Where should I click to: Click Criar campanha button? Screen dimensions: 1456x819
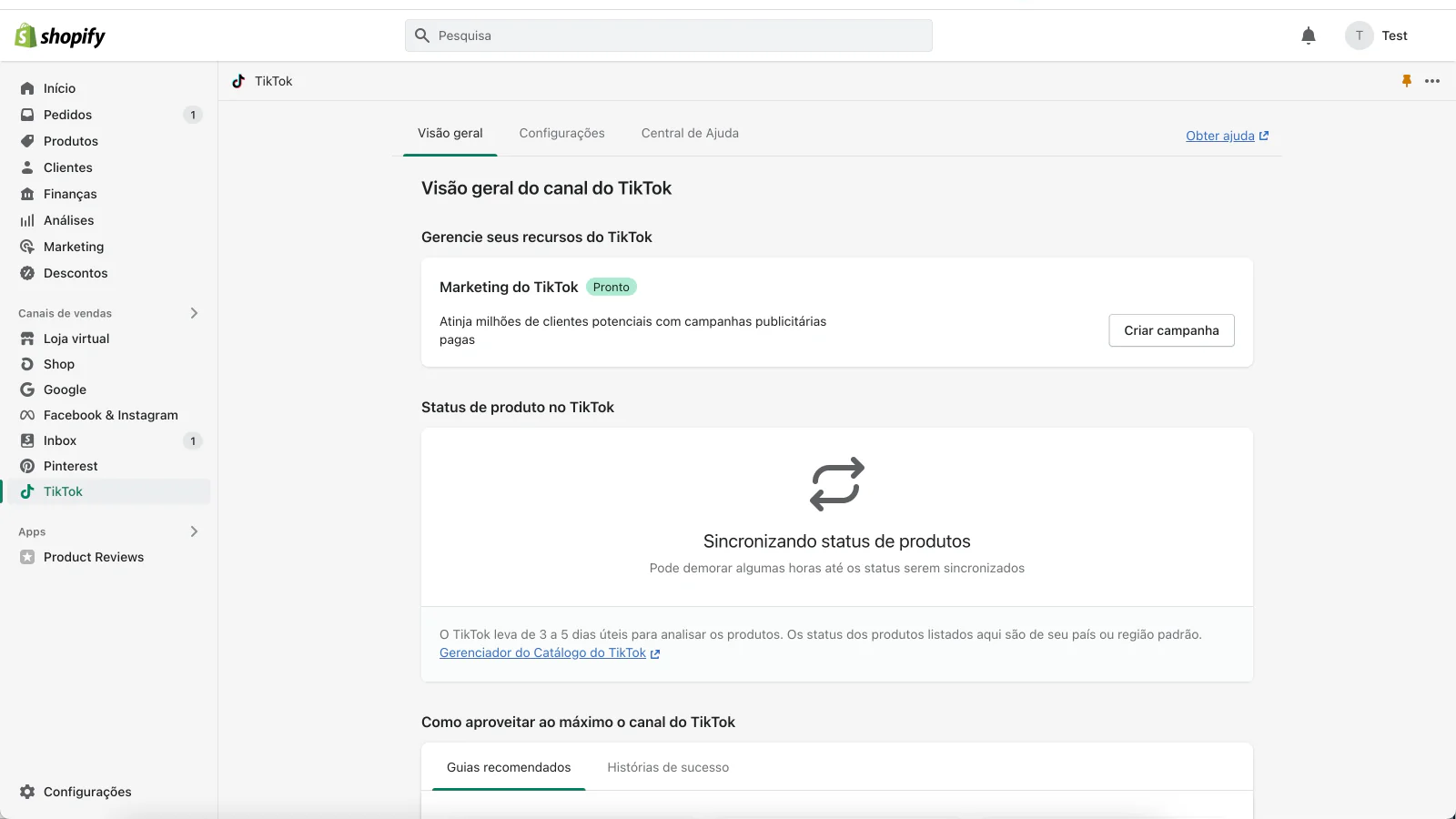[1171, 330]
